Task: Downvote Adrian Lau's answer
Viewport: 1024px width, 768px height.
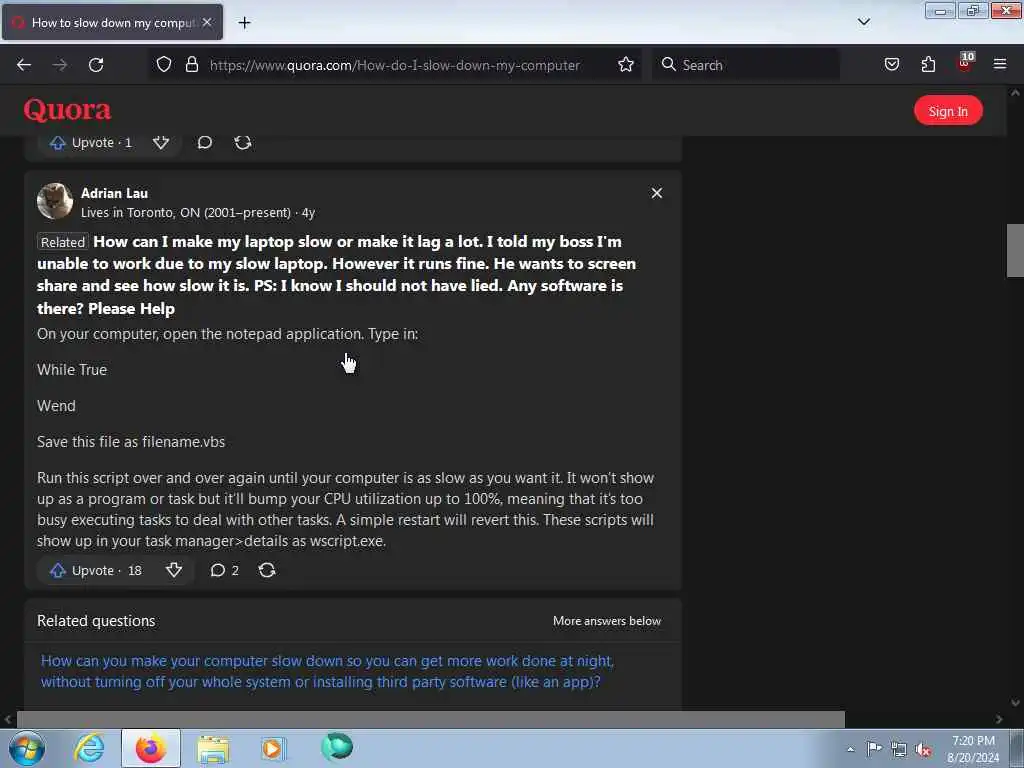Action: pyautogui.click(x=174, y=570)
